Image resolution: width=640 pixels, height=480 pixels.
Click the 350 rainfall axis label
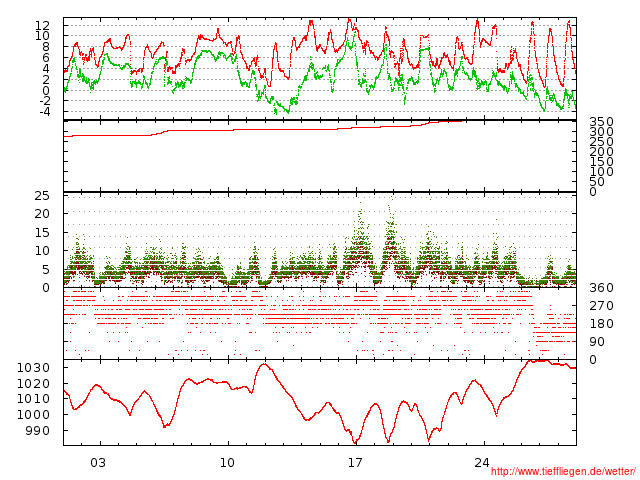pos(601,122)
